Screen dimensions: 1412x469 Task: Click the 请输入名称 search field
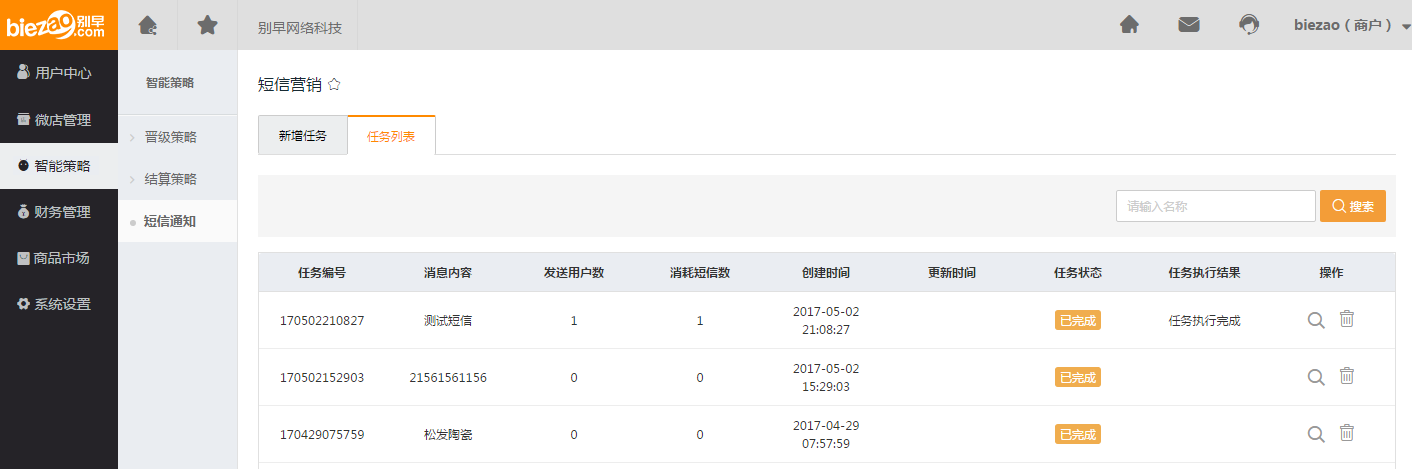pos(1215,206)
